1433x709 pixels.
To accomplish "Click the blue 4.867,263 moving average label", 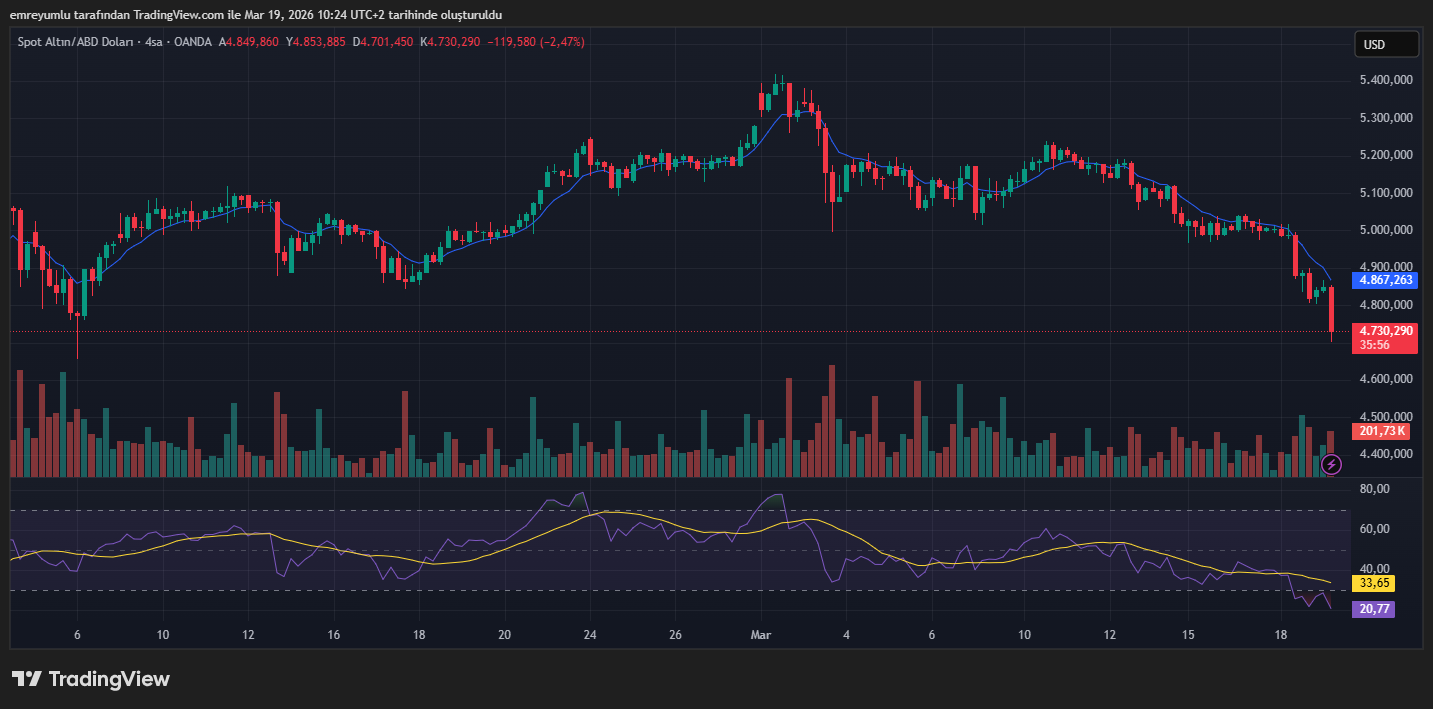I will [x=1386, y=280].
